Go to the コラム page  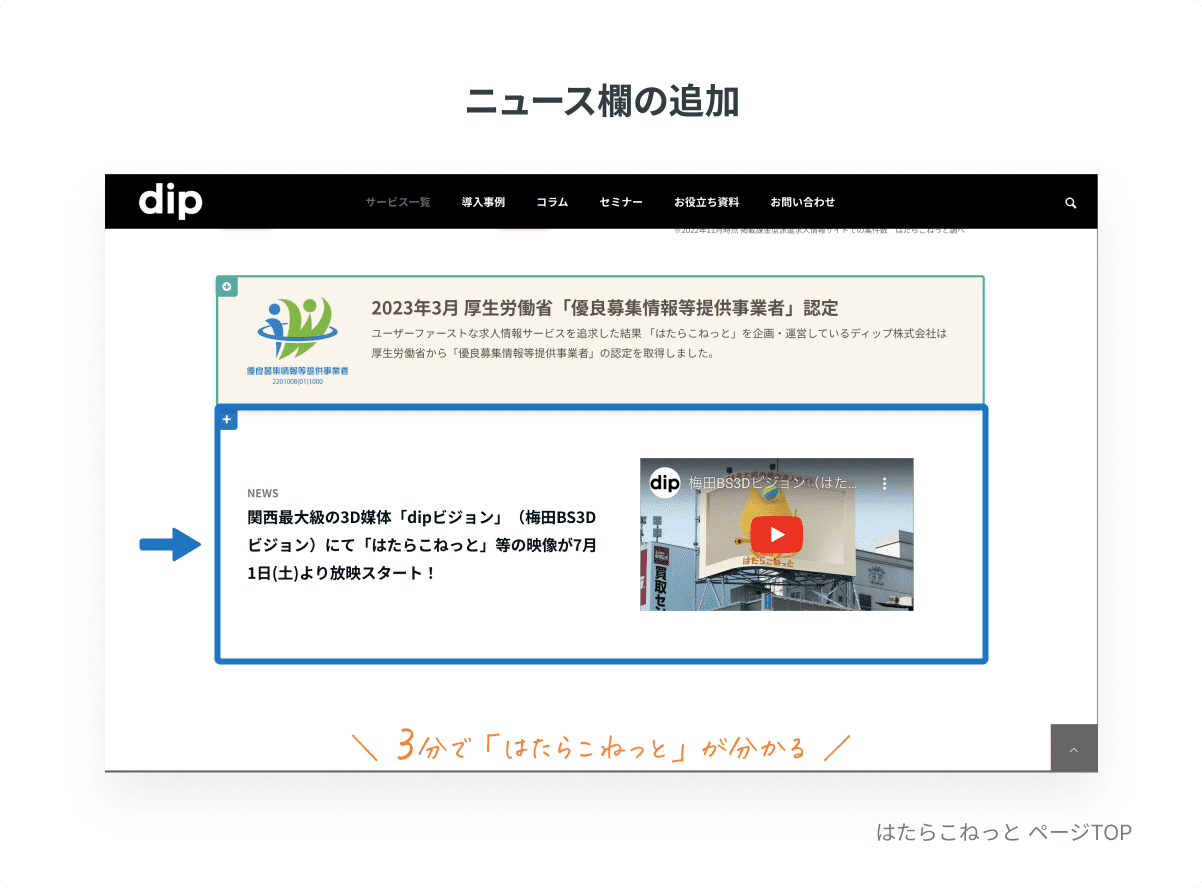(552, 202)
